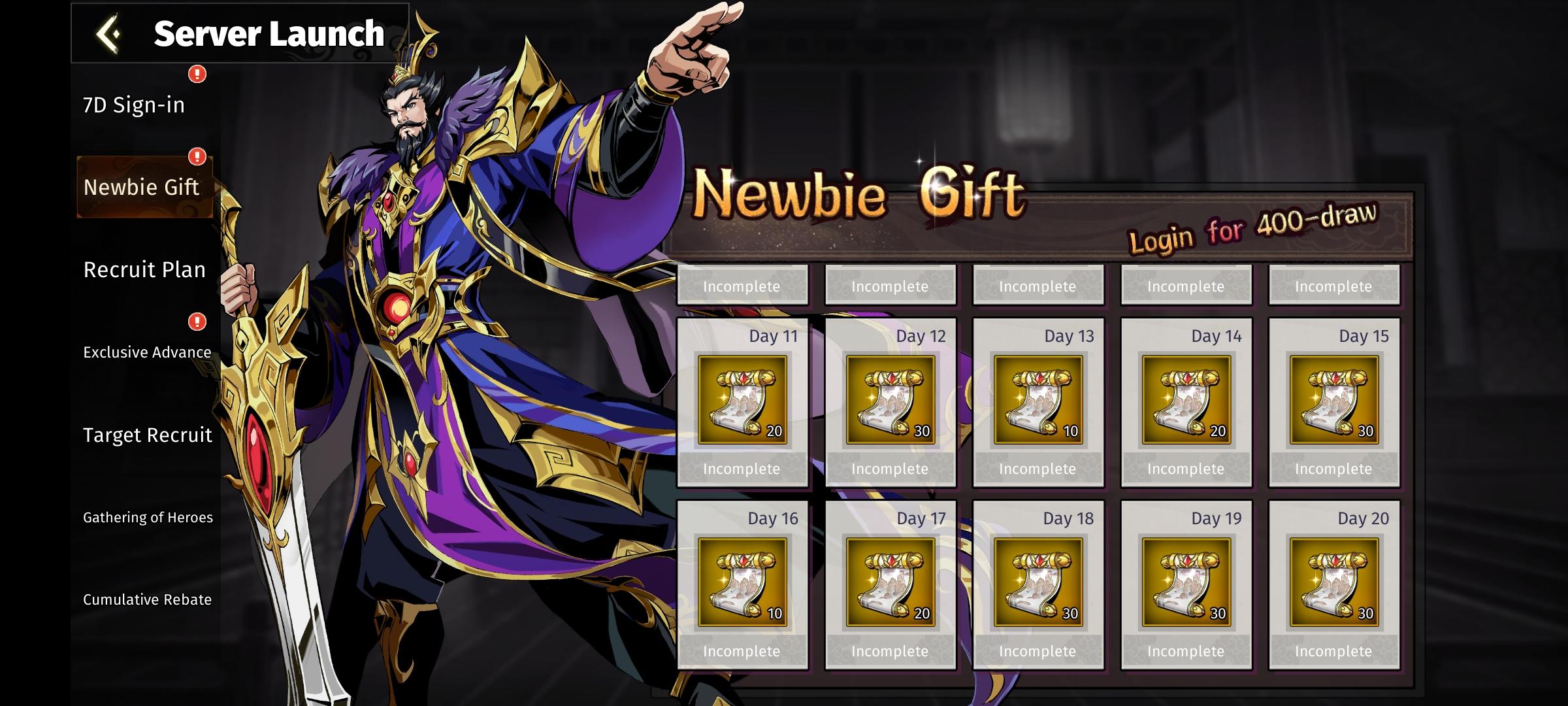Image resolution: width=1568 pixels, height=706 pixels.
Task: Select the Day 13 scroll reward icon
Action: tap(1038, 400)
